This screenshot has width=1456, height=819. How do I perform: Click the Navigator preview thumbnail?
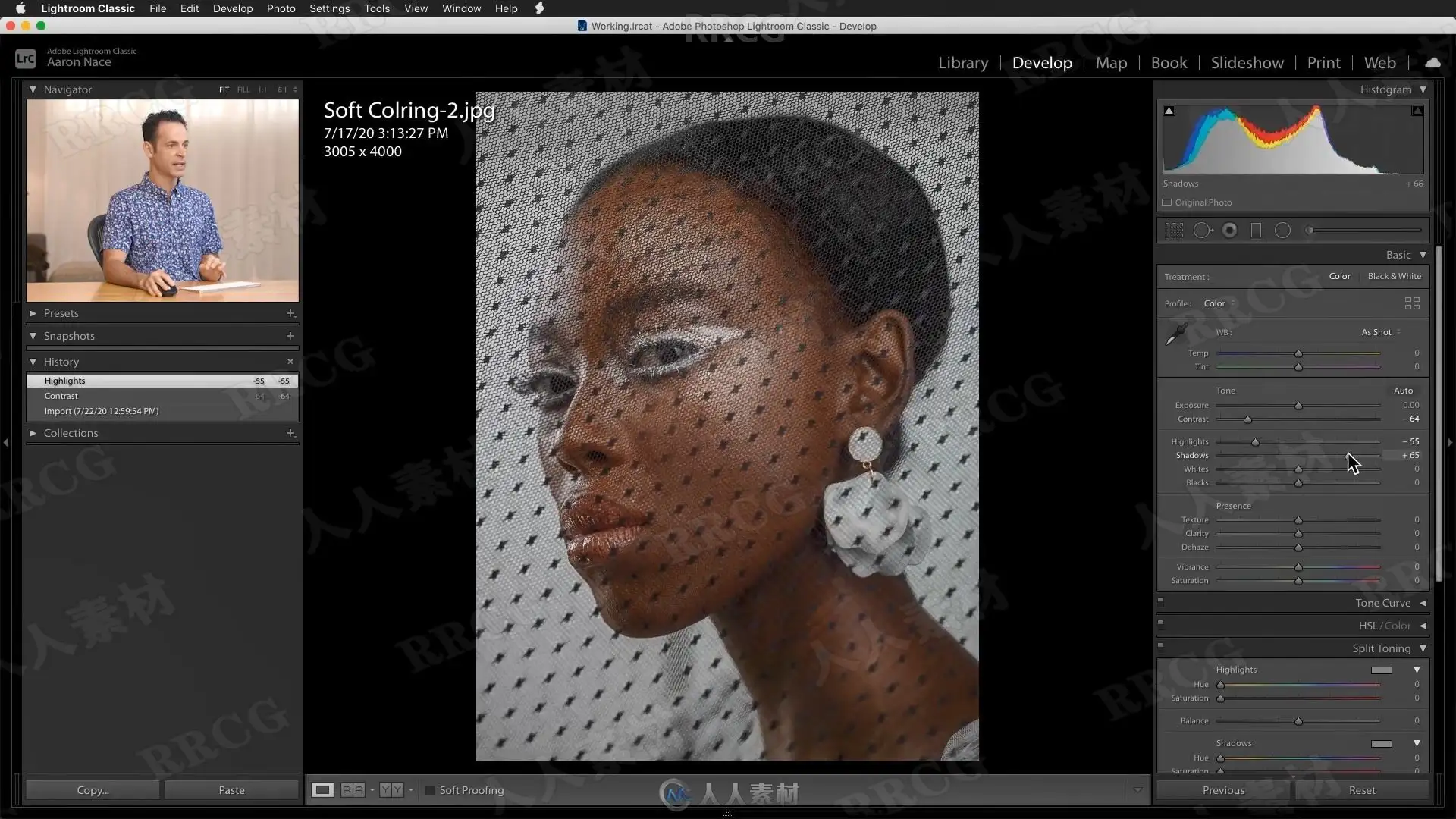coord(162,201)
